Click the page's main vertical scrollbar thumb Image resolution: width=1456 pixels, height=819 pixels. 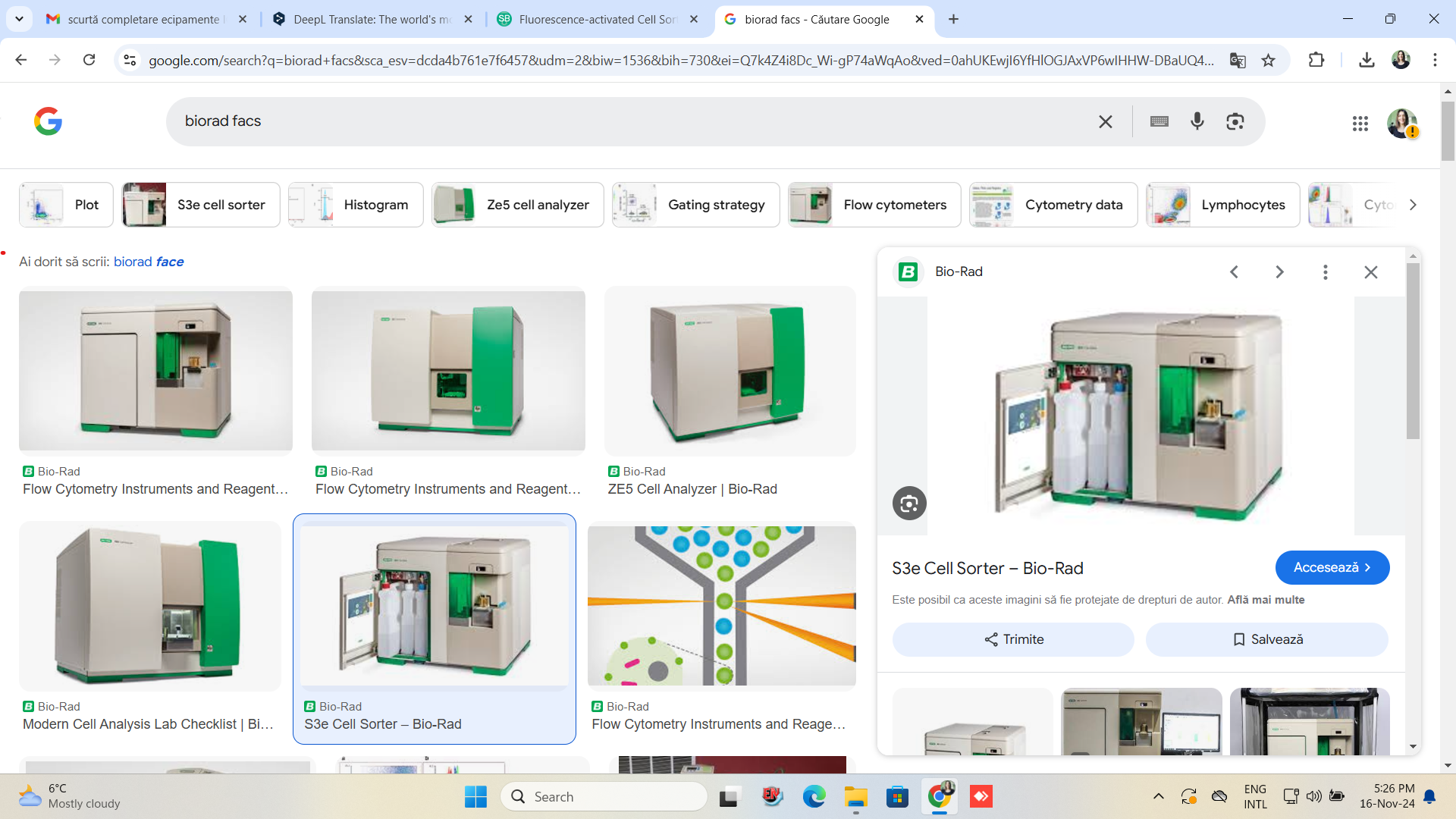tap(1448, 130)
